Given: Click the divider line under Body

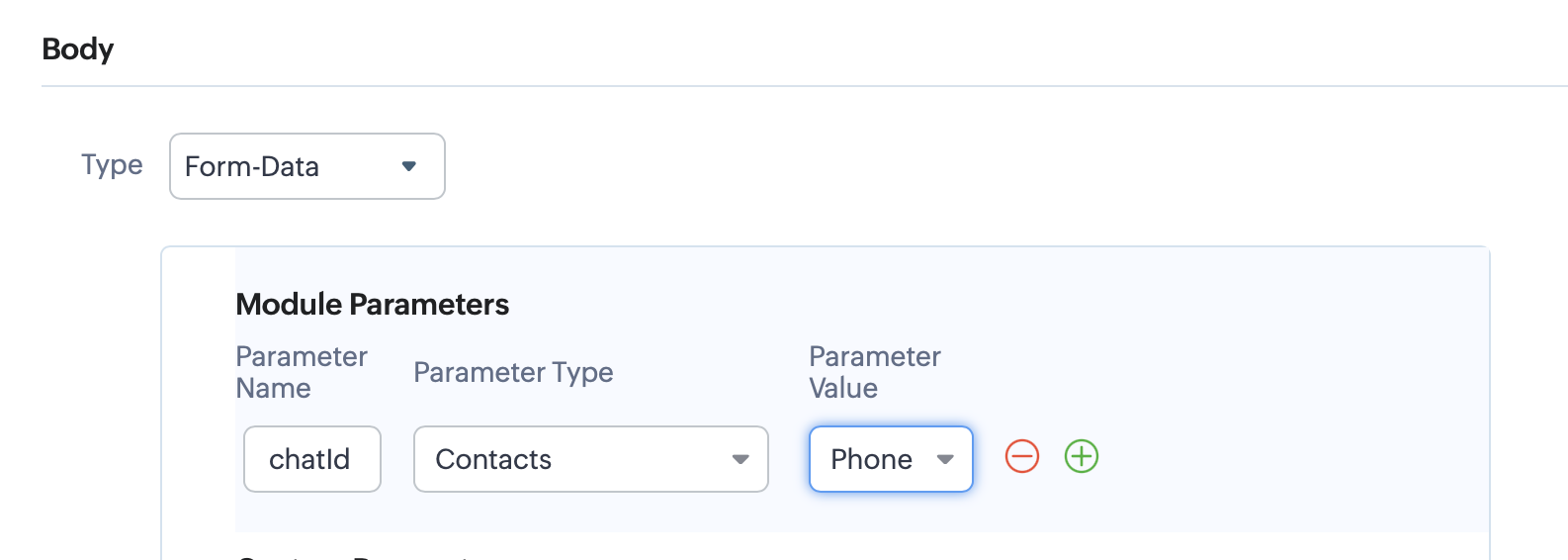Looking at the screenshot, I should click(791, 86).
